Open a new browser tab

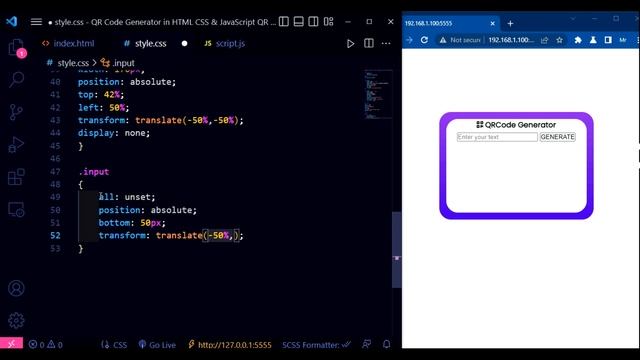click(510, 24)
